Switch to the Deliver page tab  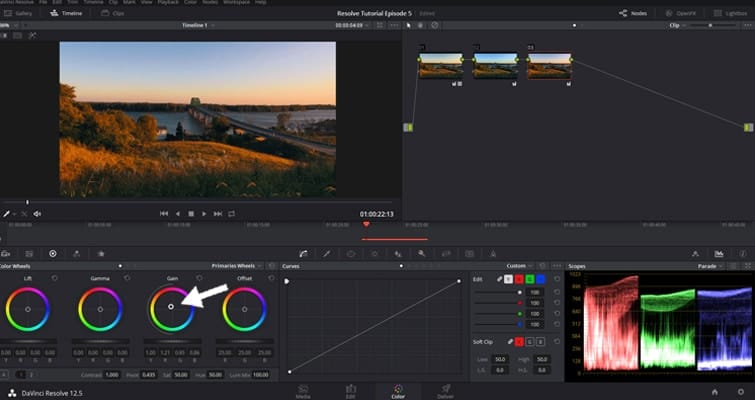(446, 389)
